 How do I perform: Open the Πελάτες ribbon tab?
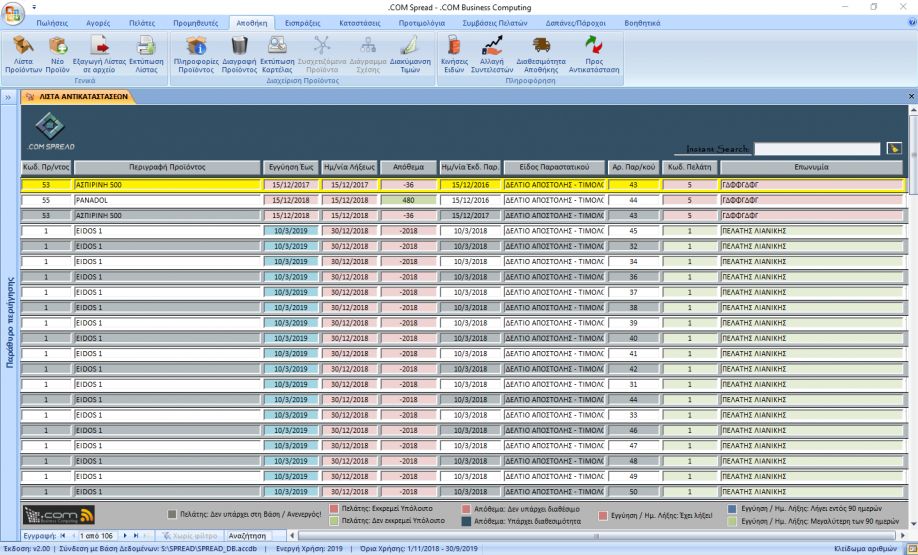142,23
